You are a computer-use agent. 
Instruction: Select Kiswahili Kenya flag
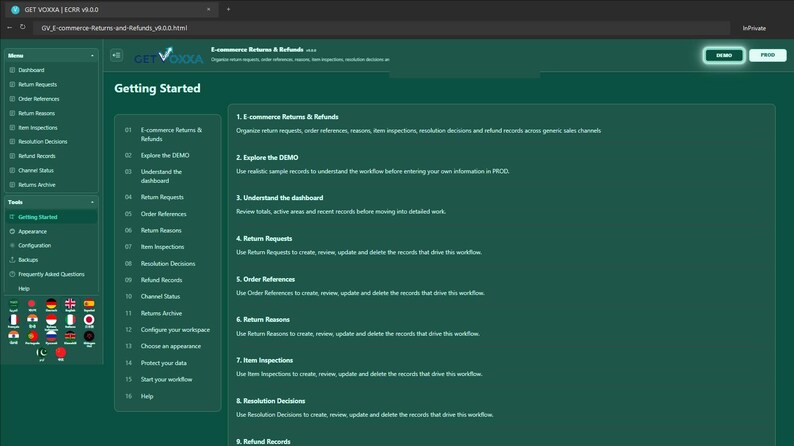(x=70, y=337)
